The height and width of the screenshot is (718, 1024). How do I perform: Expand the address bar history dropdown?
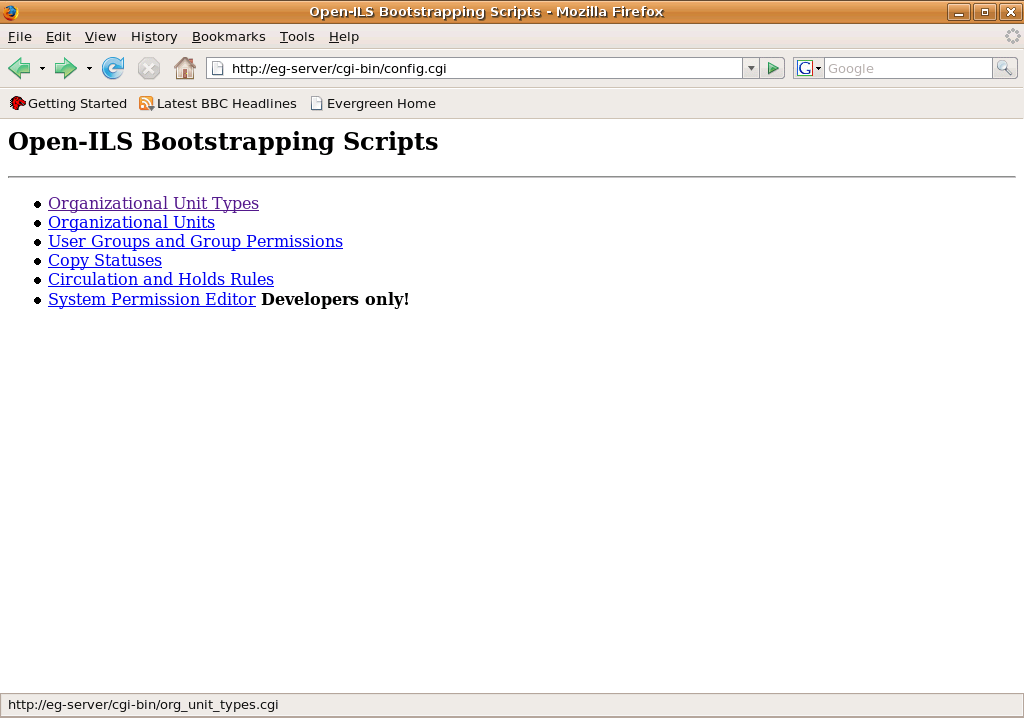[751, 69]
